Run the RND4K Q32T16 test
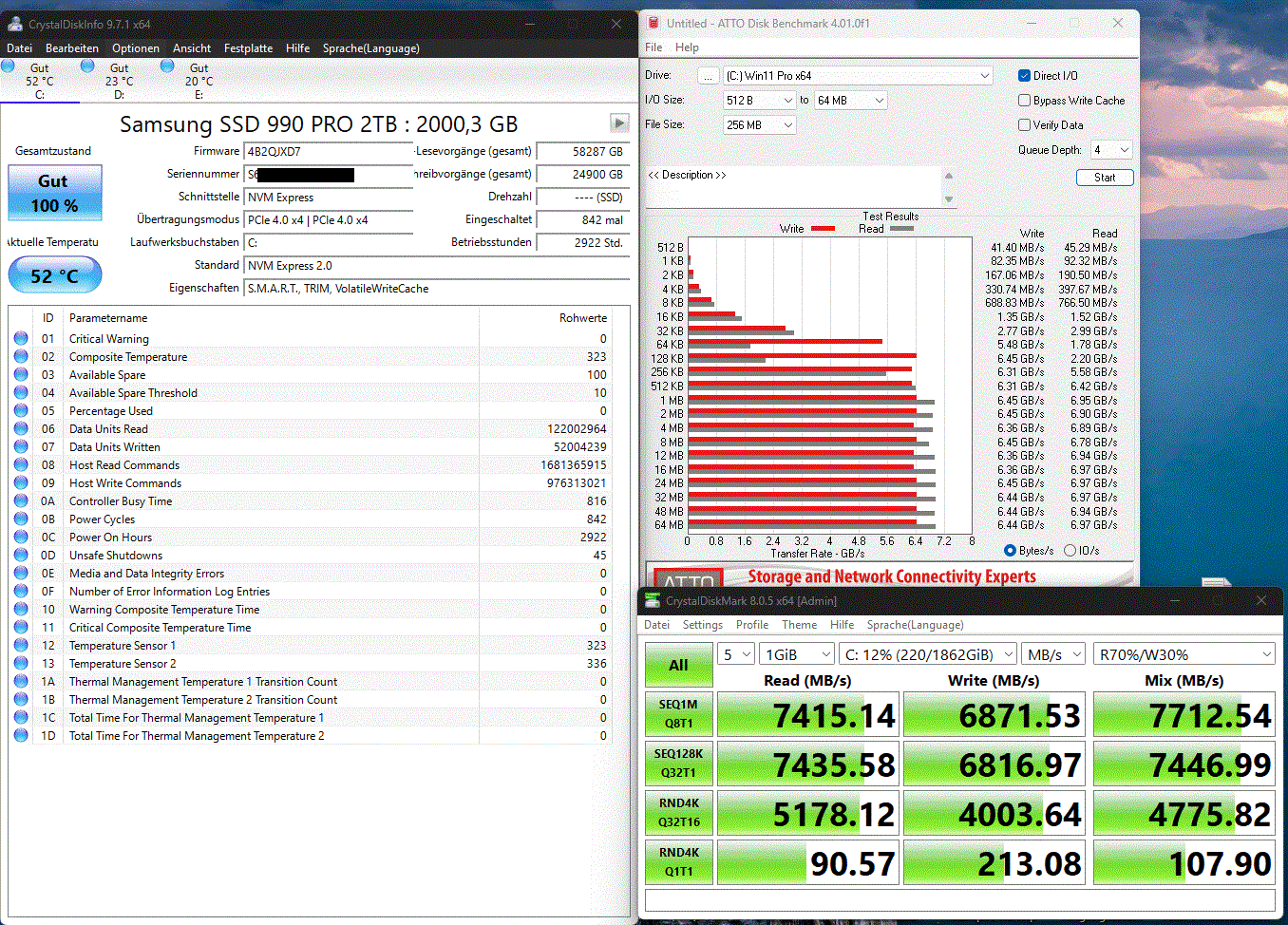This screenshot has width=1288, height=925. [678, 812]
